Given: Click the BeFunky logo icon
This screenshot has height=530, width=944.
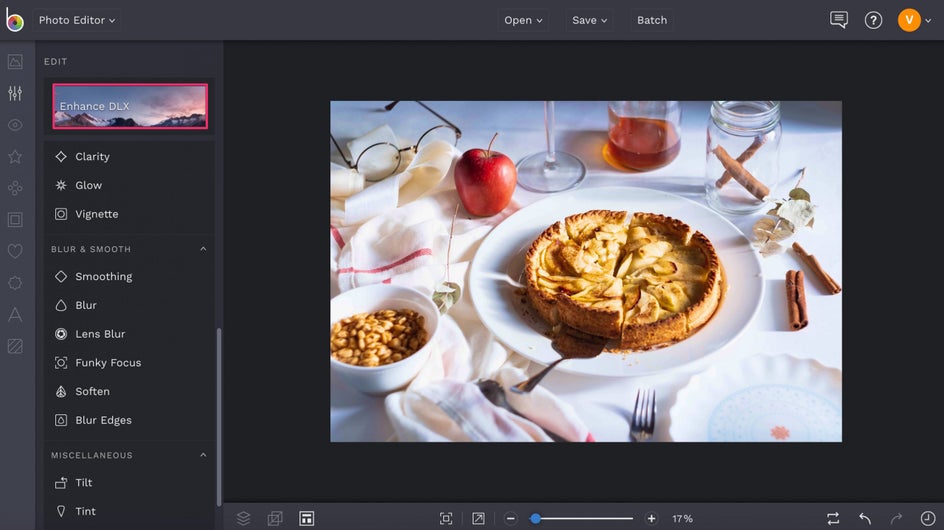Looking at the screenshot, I should pos(14,20).
